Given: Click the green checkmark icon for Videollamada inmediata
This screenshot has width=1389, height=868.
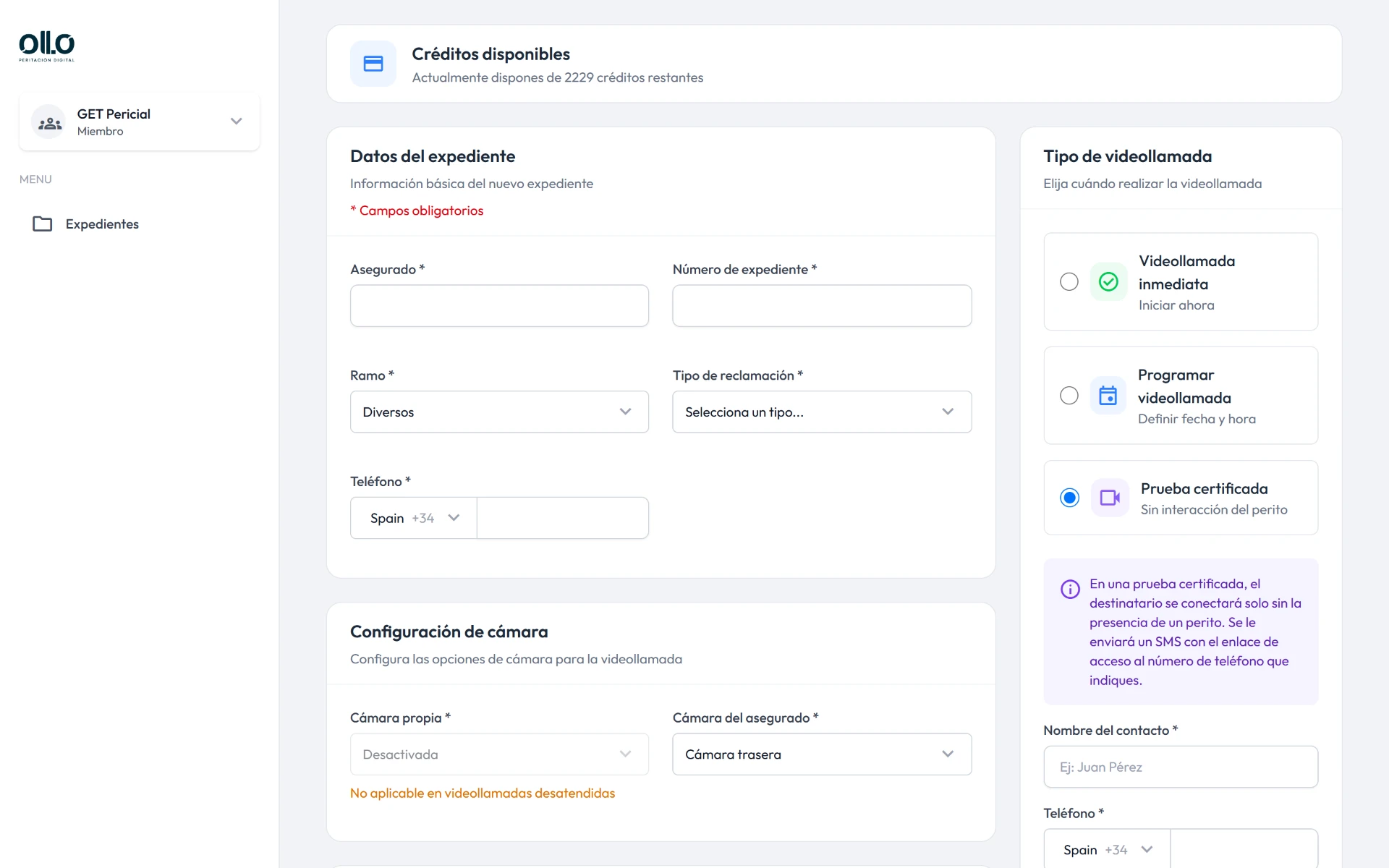Looking at the screenshot, I should pos(1108,281).
